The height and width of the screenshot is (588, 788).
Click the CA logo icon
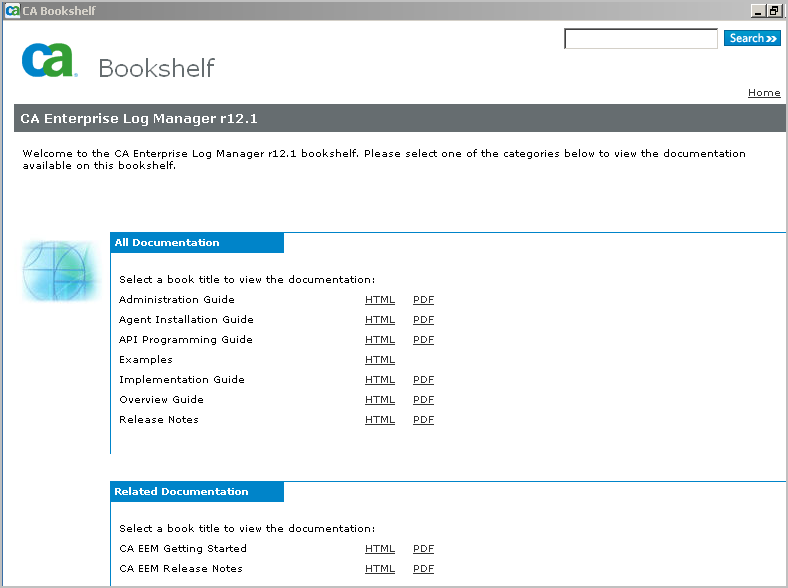[x=48, y=60]
